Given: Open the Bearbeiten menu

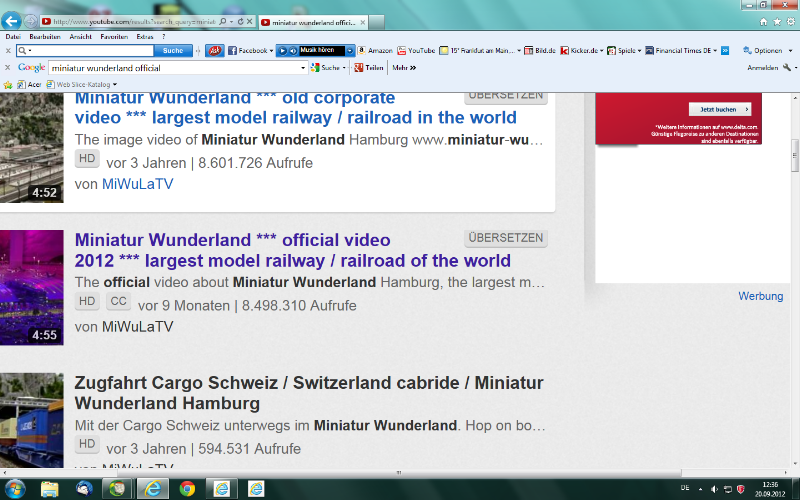Looking at the screenshot, I should pyautogui.click(x=45, y=36).
